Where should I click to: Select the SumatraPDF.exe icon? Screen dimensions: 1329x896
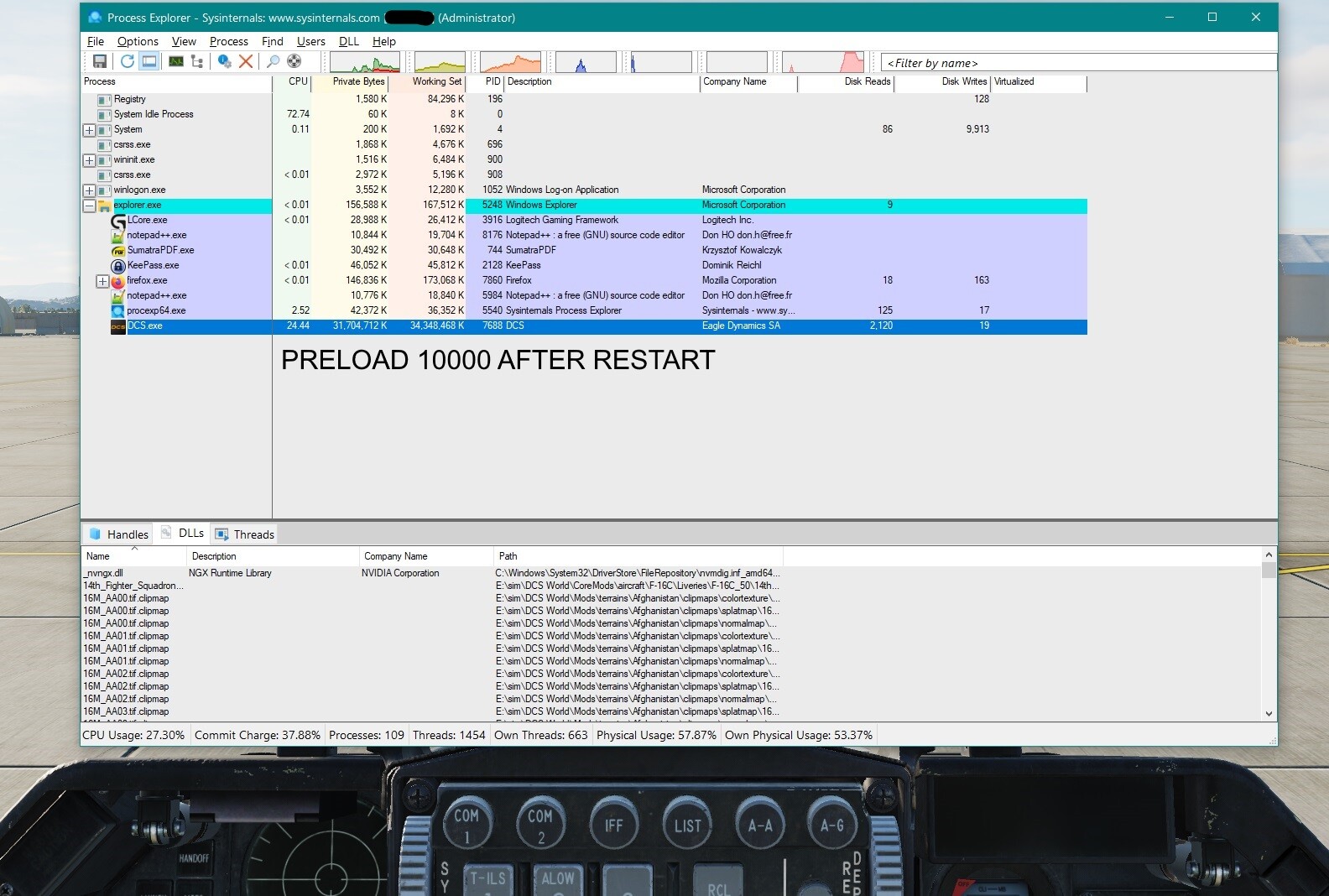coord(118,251)
